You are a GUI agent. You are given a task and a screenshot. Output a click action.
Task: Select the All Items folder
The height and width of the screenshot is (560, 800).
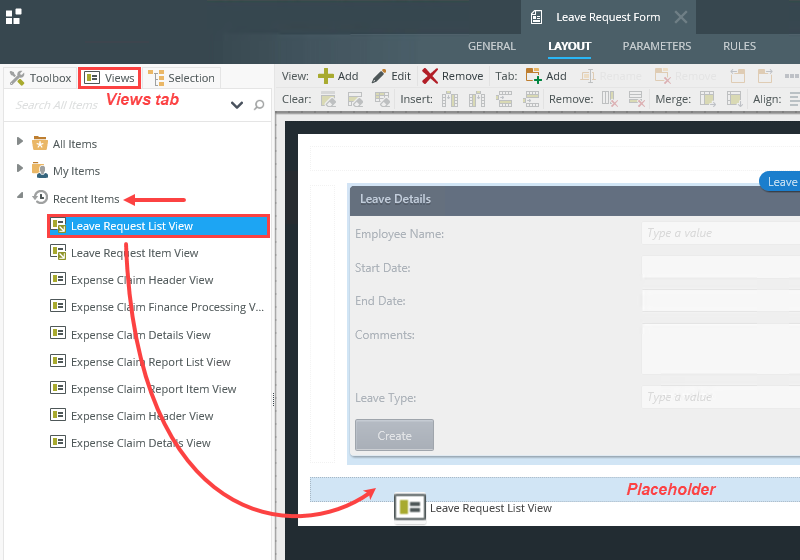(x=65, y=144)
